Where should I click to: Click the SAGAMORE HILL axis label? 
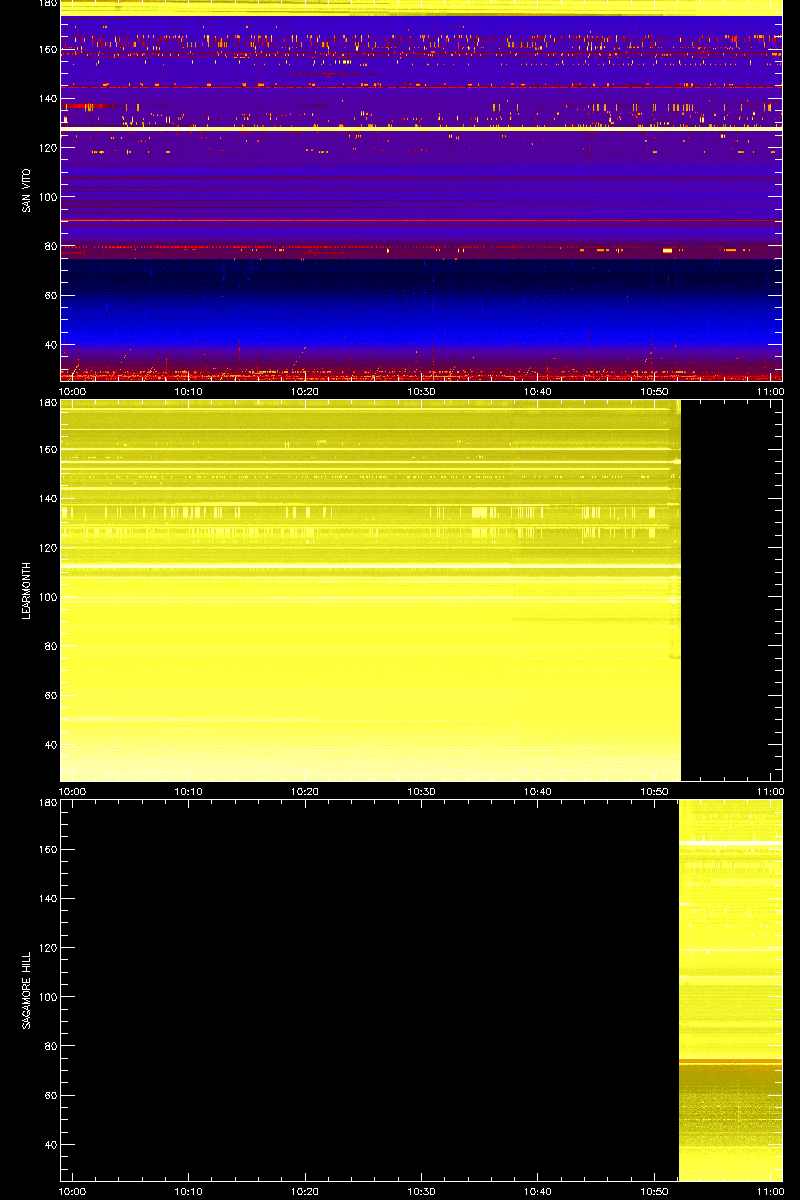click(27, 990)
